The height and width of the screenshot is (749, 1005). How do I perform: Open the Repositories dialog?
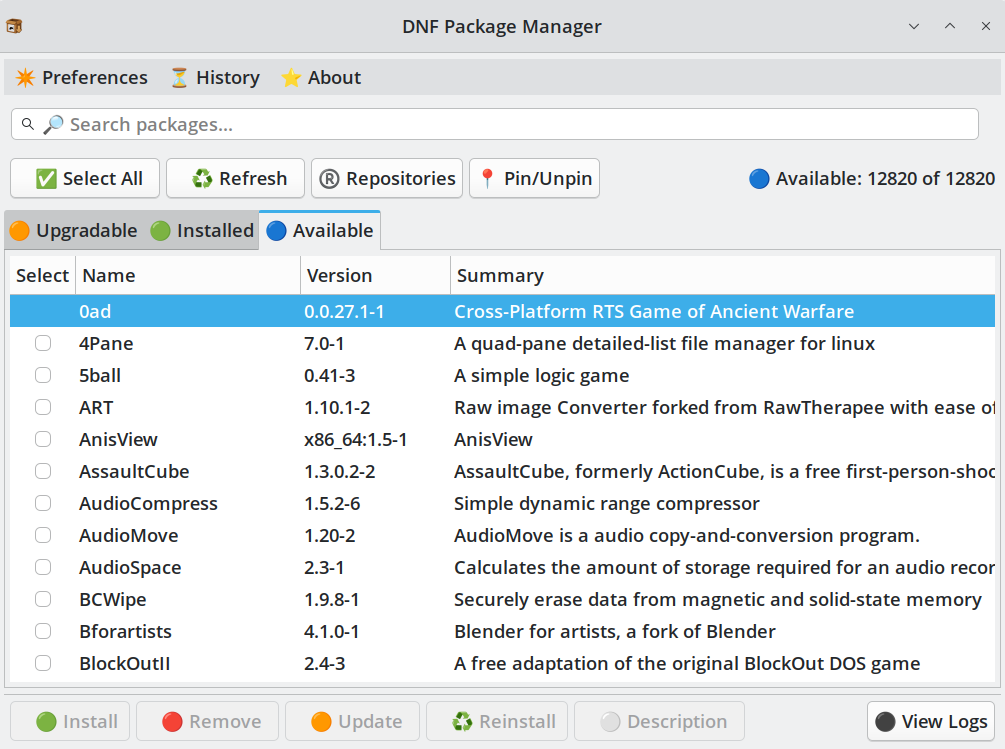pos(387,178)
